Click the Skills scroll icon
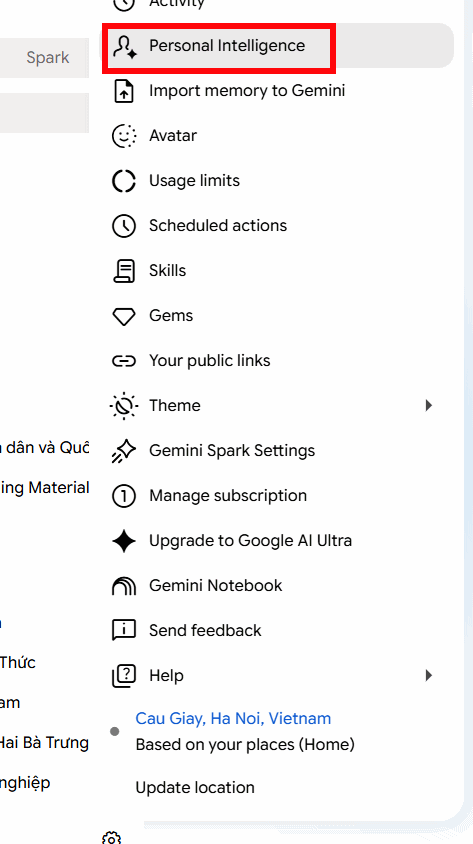 124,271
